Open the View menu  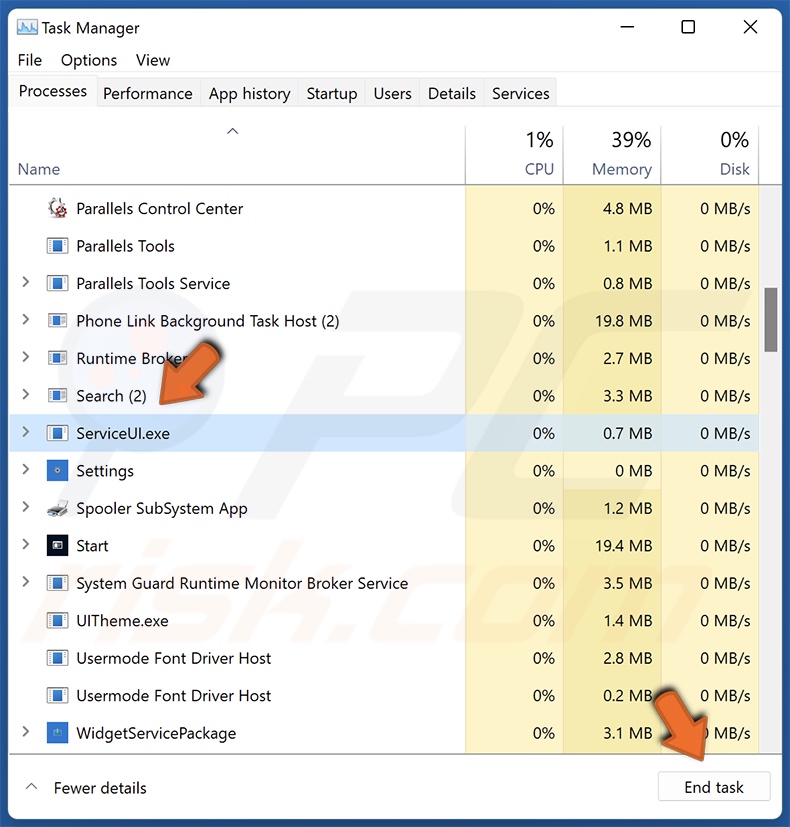[153, 60]
